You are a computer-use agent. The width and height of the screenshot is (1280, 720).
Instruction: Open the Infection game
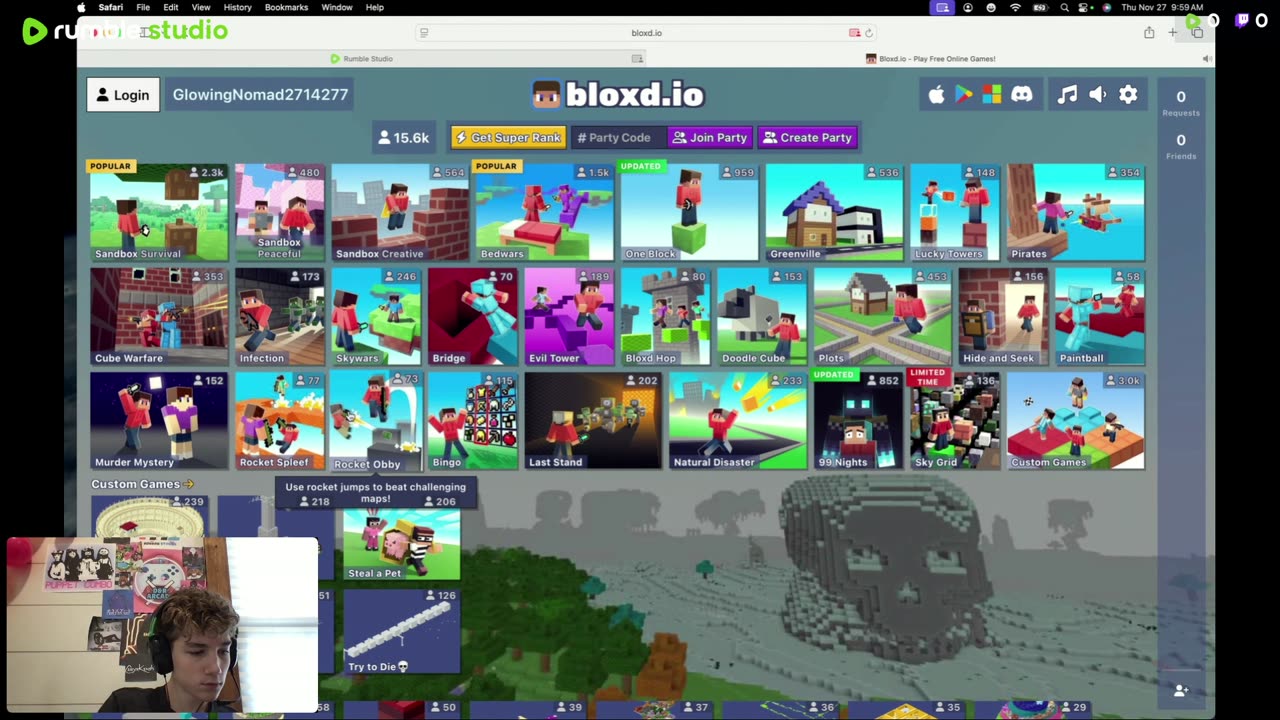coord(280,317)
